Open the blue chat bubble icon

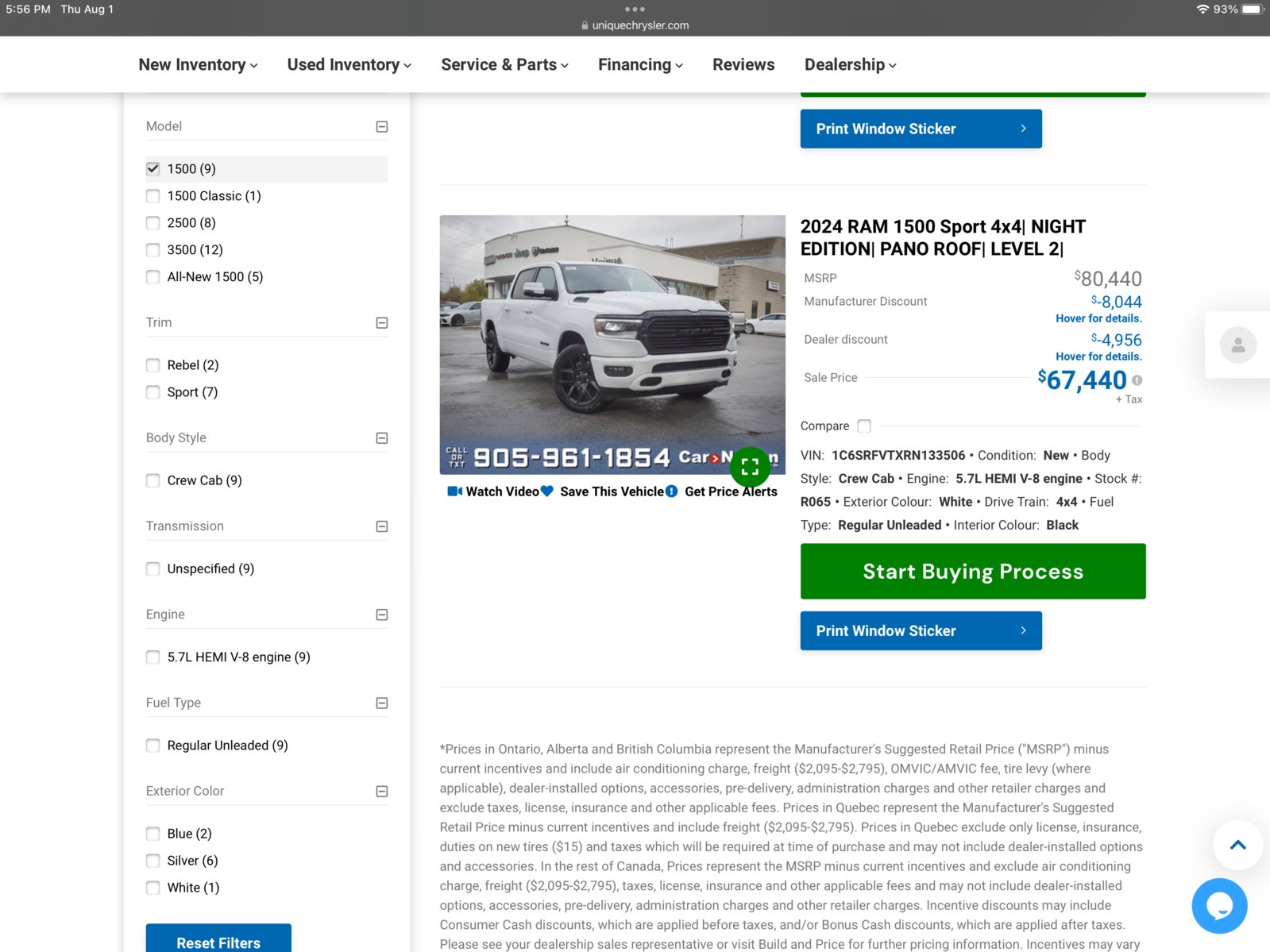click(x=1219, y=906)
